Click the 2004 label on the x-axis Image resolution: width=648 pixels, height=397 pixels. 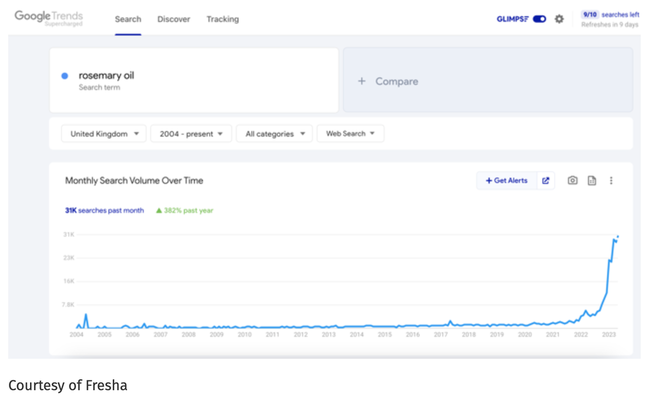(76, 335)
